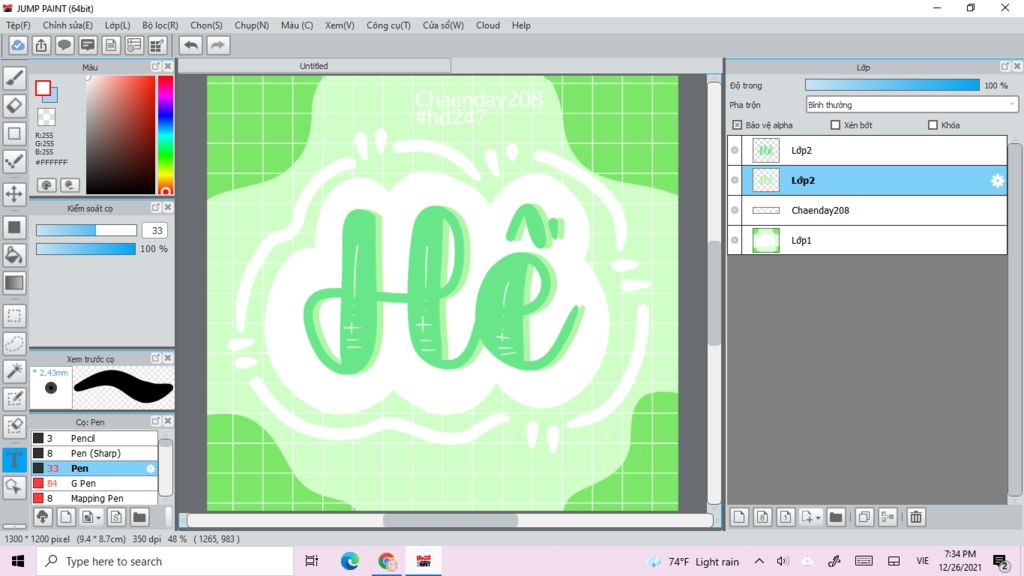Screen dimensions: 1024x576
Task: Open the add-layer dropdown arrow in Layer panel
Action: coord(818,518)
